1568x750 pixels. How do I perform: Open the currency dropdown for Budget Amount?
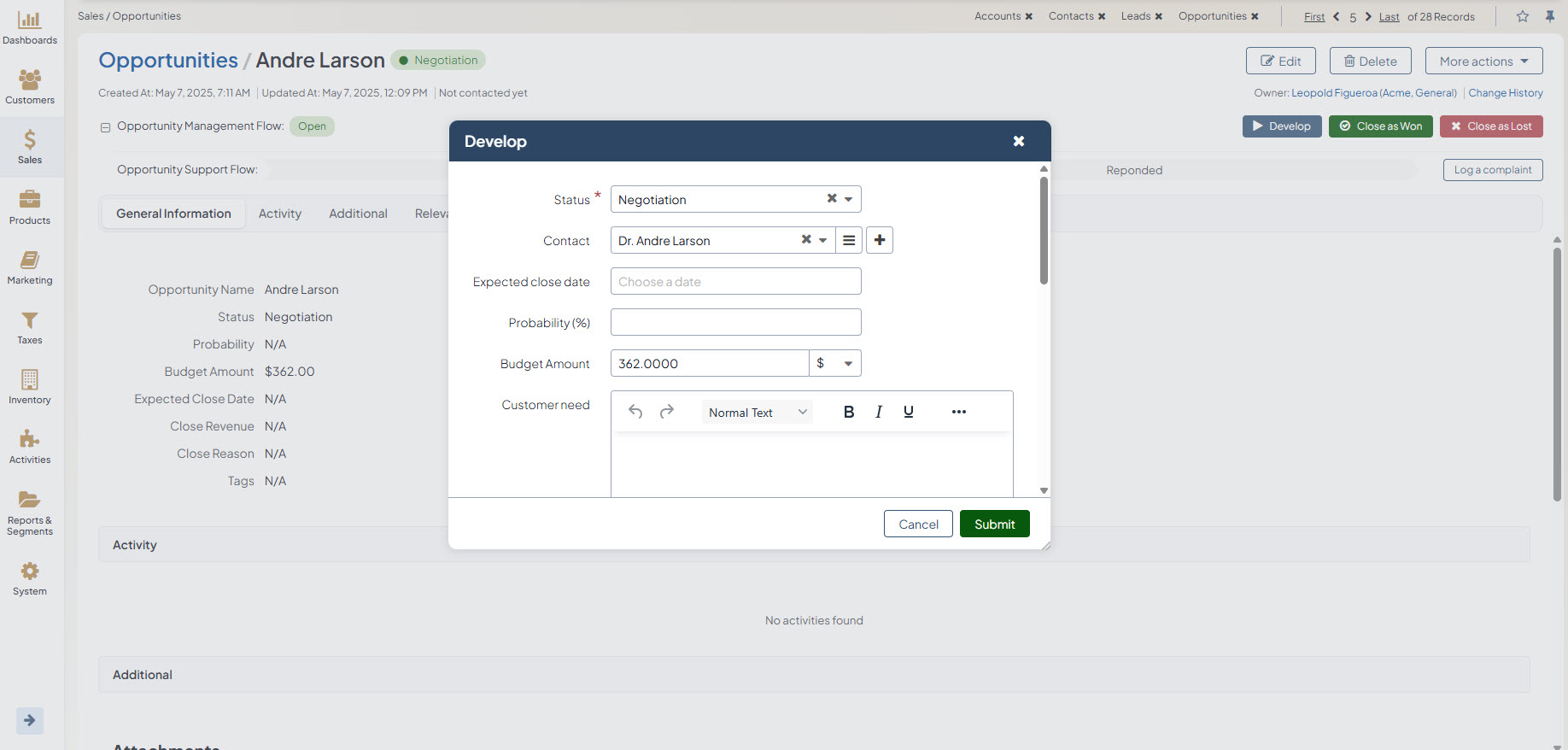pyautogui.click(x=835, y=363)
